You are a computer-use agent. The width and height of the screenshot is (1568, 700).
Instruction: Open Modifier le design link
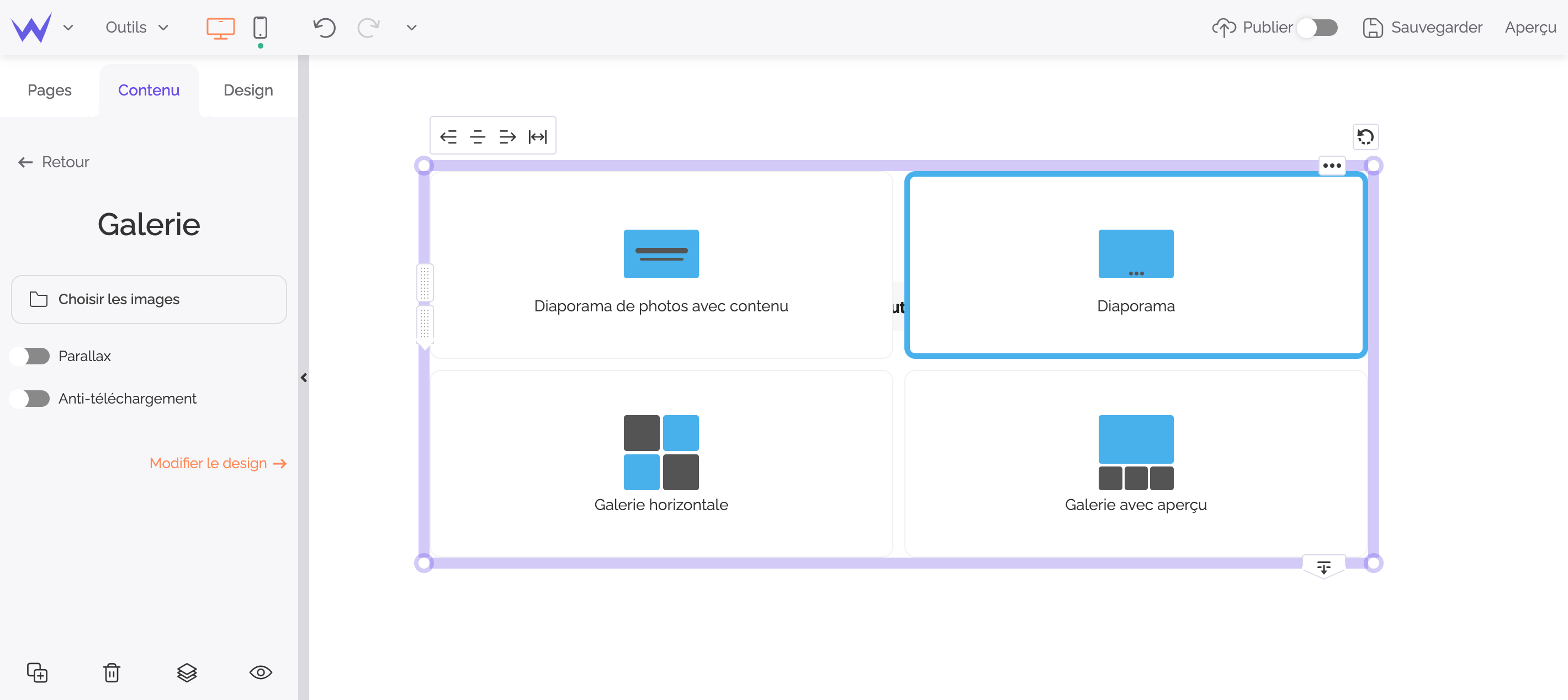coord(218,463)
